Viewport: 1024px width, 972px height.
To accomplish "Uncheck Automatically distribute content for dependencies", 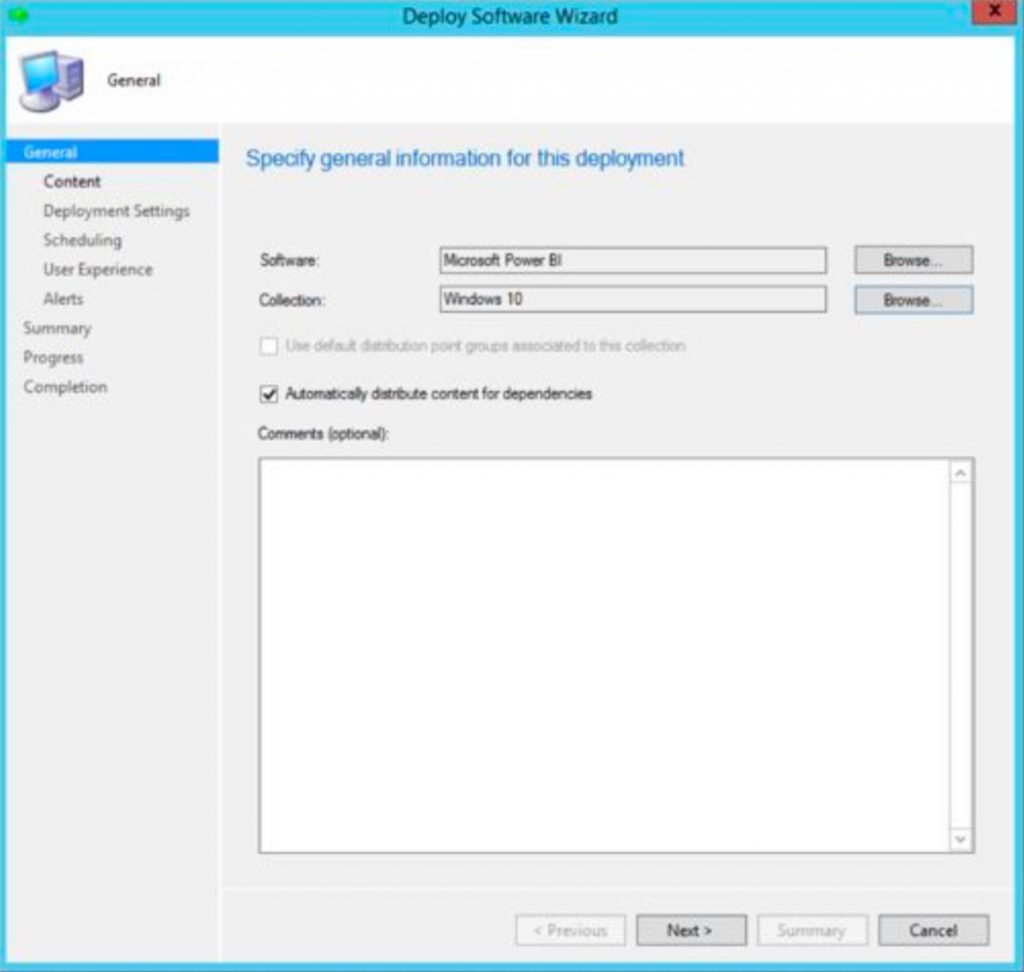I will tap(268, 394).
